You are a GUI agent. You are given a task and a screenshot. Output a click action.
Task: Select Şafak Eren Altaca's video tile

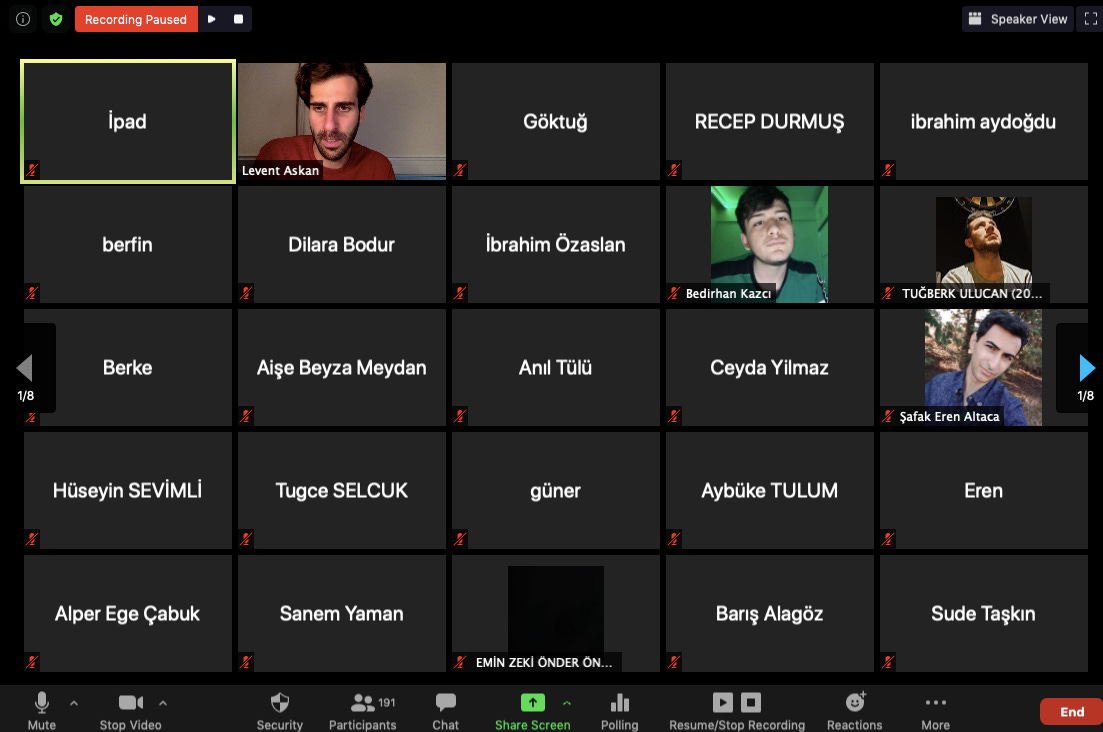pos(983,368)
